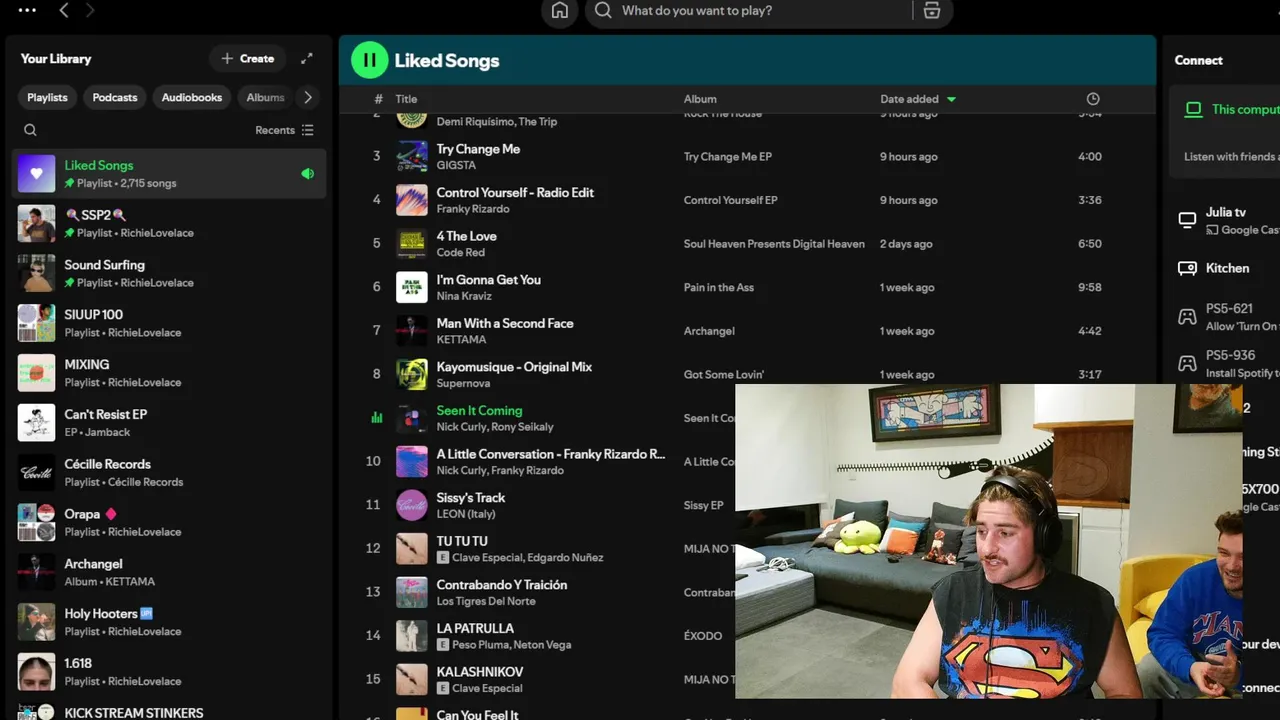Click I'm Gonna Get You album art

pyautogui.click(x=412, y=287)
